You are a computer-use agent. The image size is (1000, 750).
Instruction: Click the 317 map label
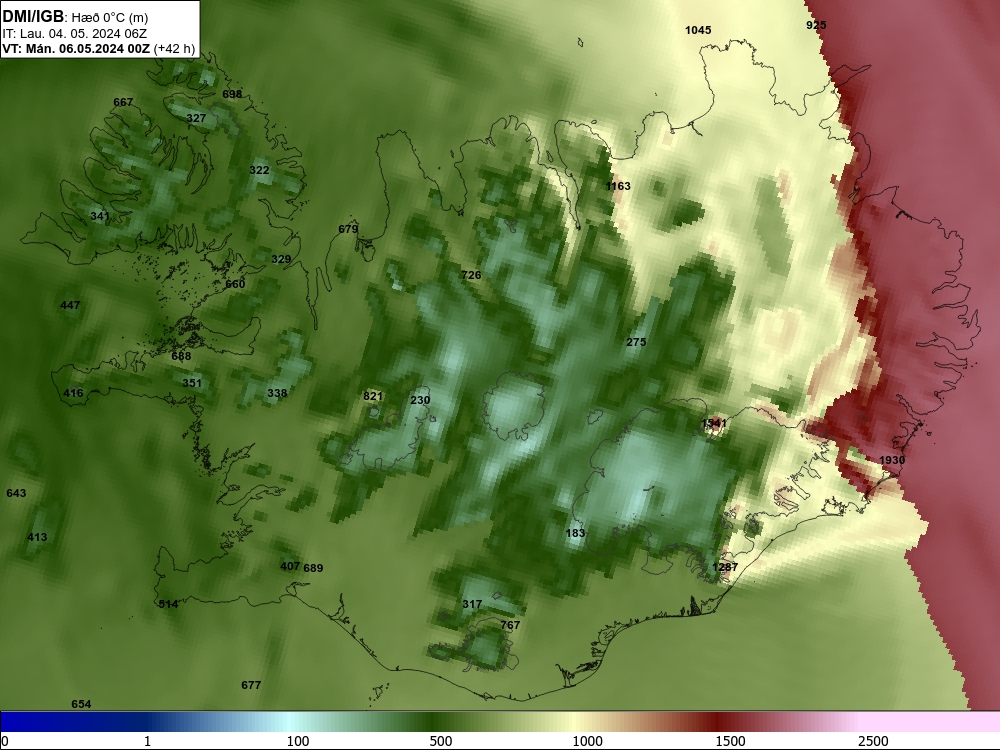click(472, 604)
